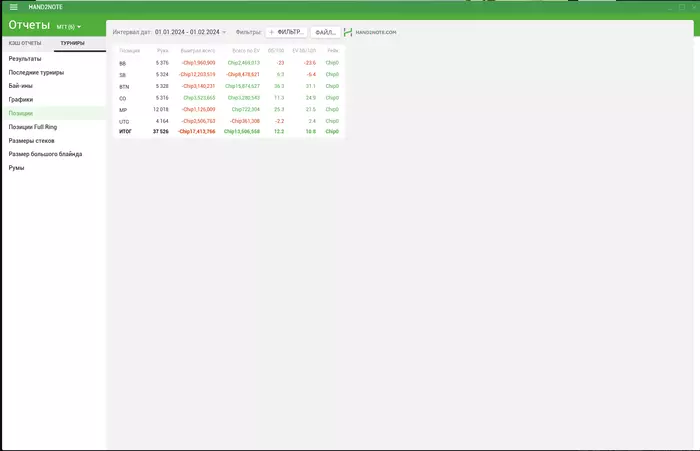This screenshot has width=700, height=451.
Task: Click the value -Chip12,203,519
Action: point(198,75)
